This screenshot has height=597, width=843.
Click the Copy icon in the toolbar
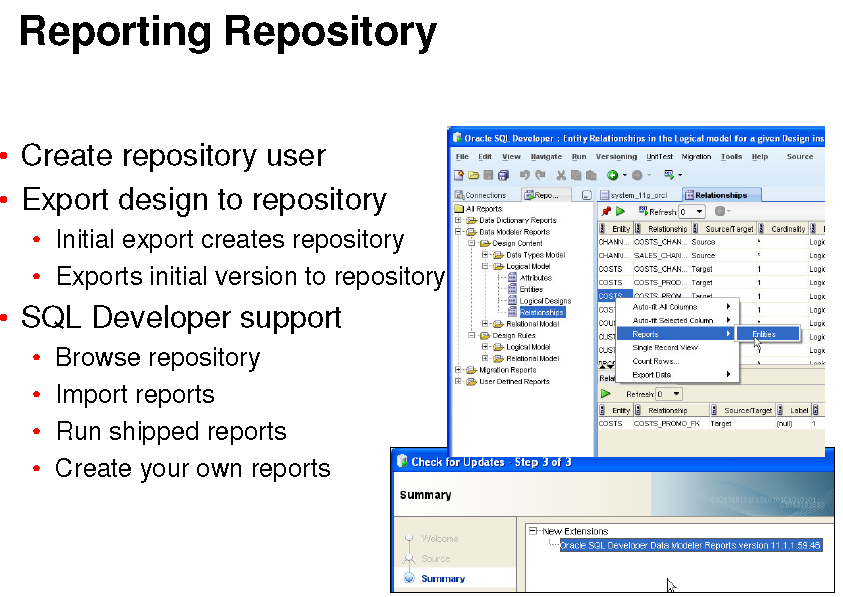[x=576, y=175]
